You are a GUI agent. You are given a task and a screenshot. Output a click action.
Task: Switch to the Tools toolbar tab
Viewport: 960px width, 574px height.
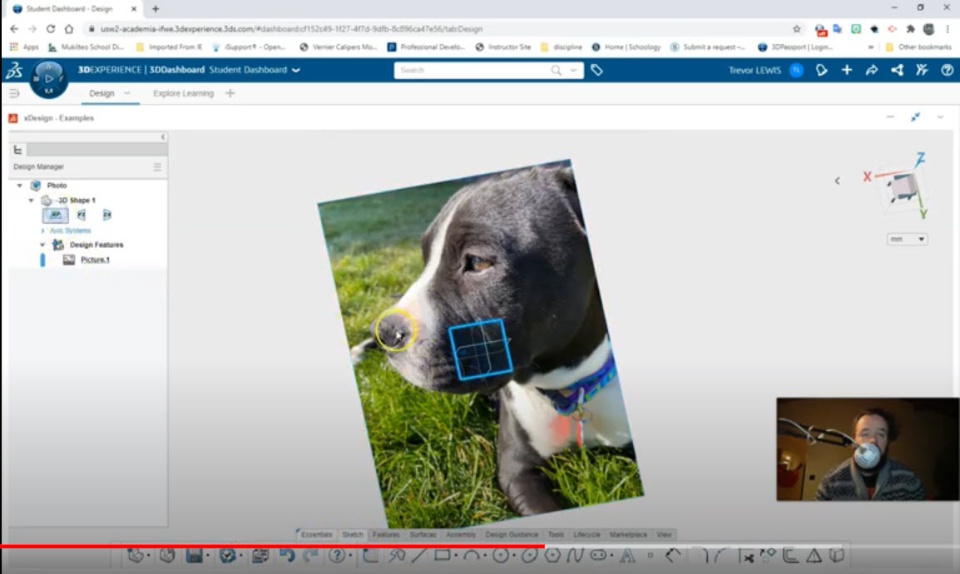click(556, 534)
